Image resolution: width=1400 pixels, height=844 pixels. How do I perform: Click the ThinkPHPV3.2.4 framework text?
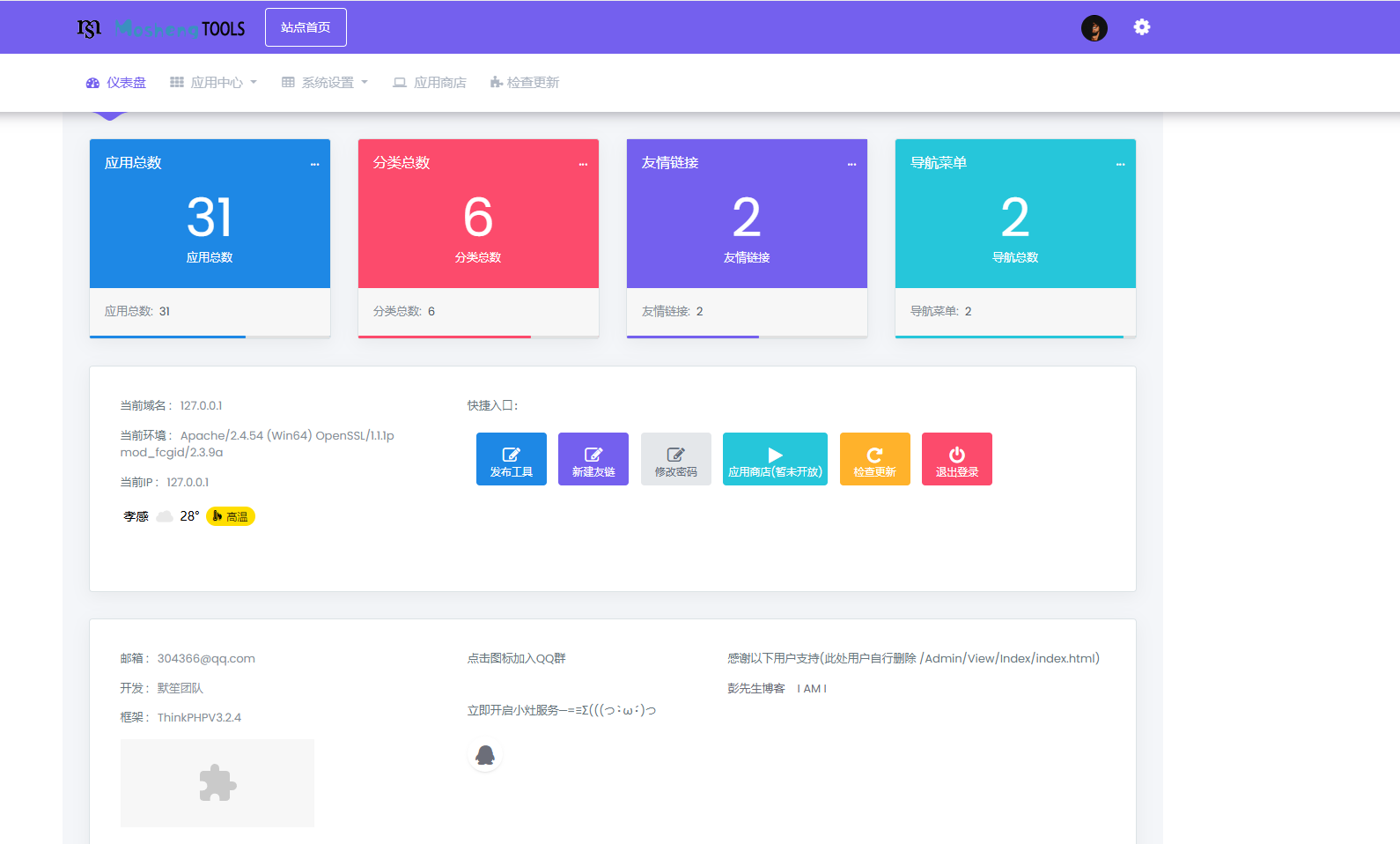(199, 718)
